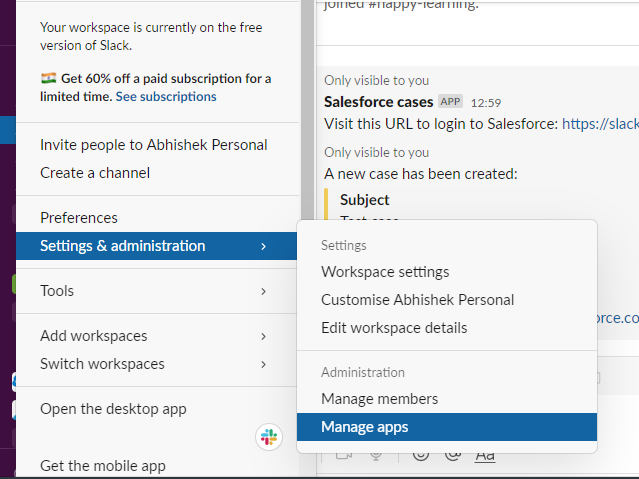
Task: Expand the Switch workspaces chevron
Action: 264,364
